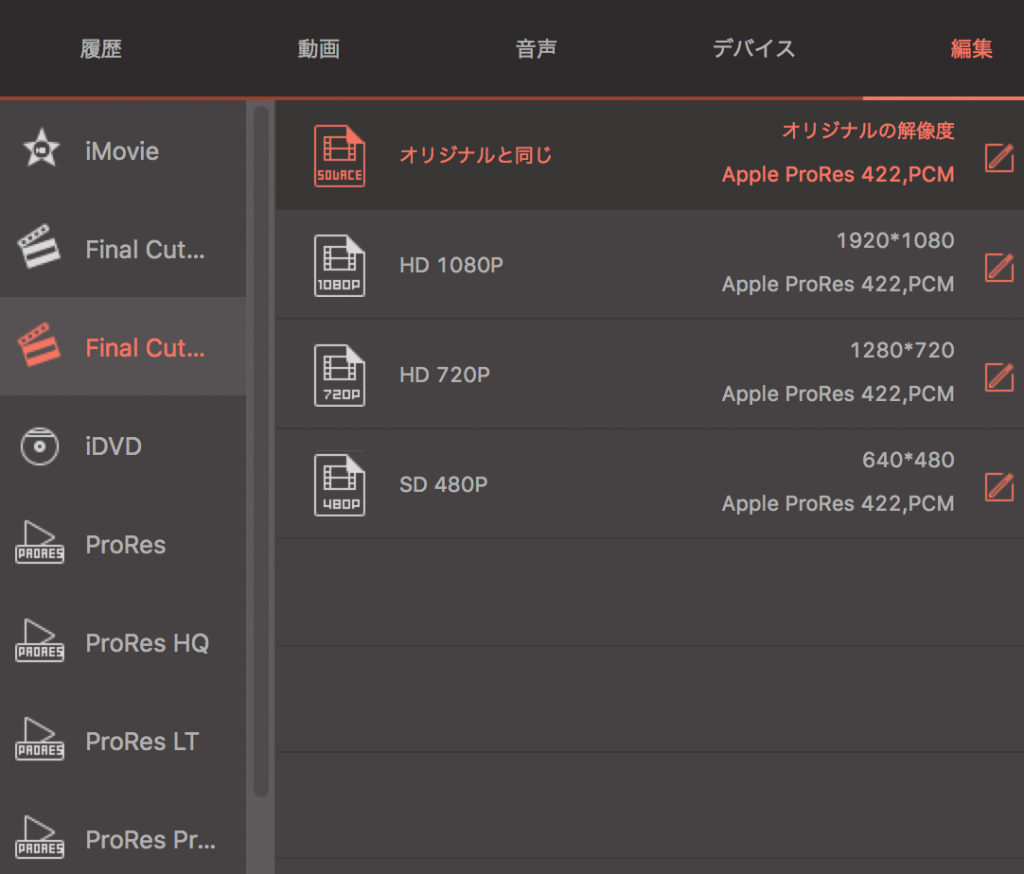Select the 編集 tab
Image resolution: width=1024 pixels, height=874 pixels.
coord(971,49)
